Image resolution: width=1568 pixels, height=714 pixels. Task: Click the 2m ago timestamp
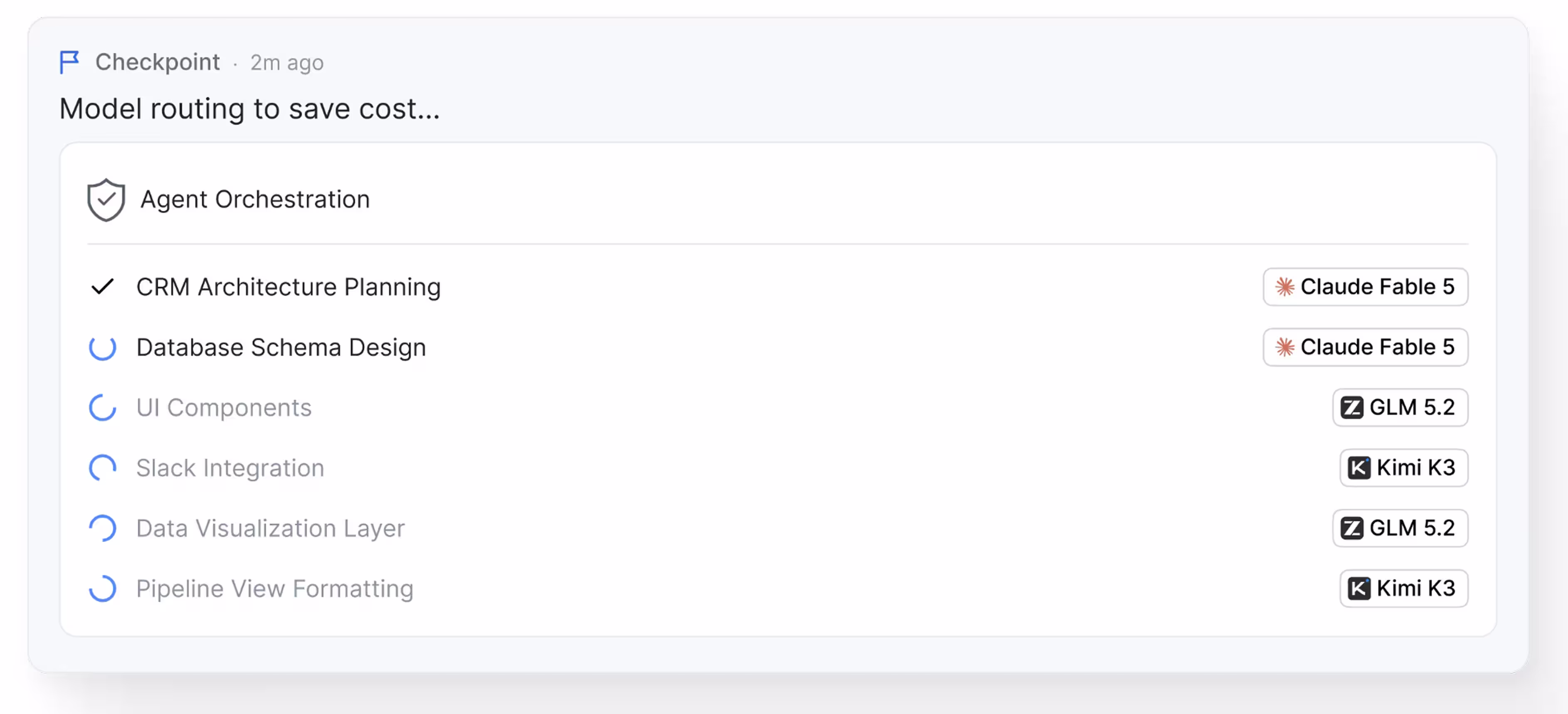pyautogui.click(x=287, y=63)
